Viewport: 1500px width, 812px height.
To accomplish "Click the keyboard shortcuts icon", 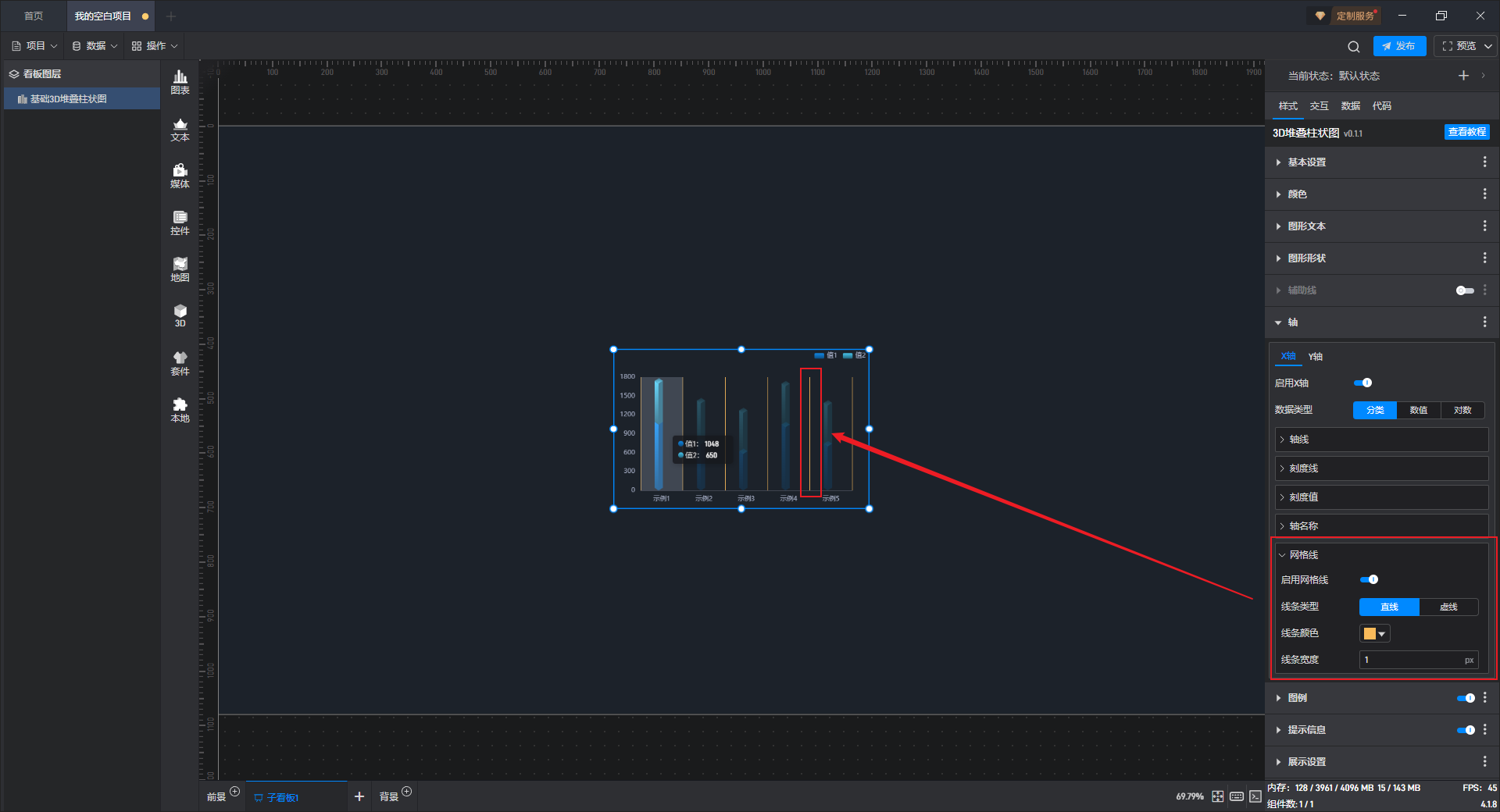I will pyautogui.click(x=1237, y=796).
